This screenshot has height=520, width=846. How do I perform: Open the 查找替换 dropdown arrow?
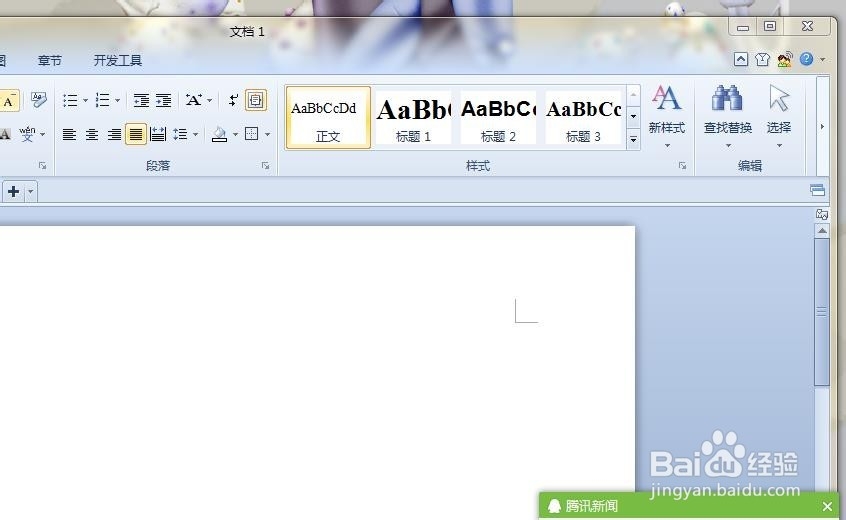728,146
